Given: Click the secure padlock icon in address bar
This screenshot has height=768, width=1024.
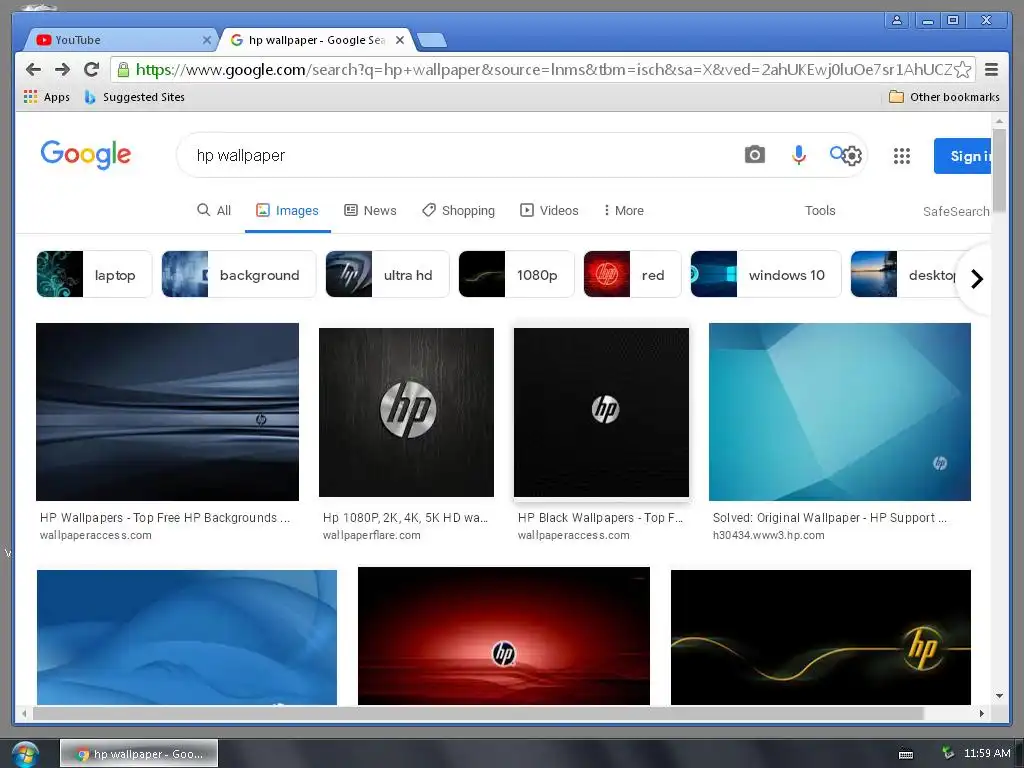Looking at the screenshot, I should [x=123, y=69].
